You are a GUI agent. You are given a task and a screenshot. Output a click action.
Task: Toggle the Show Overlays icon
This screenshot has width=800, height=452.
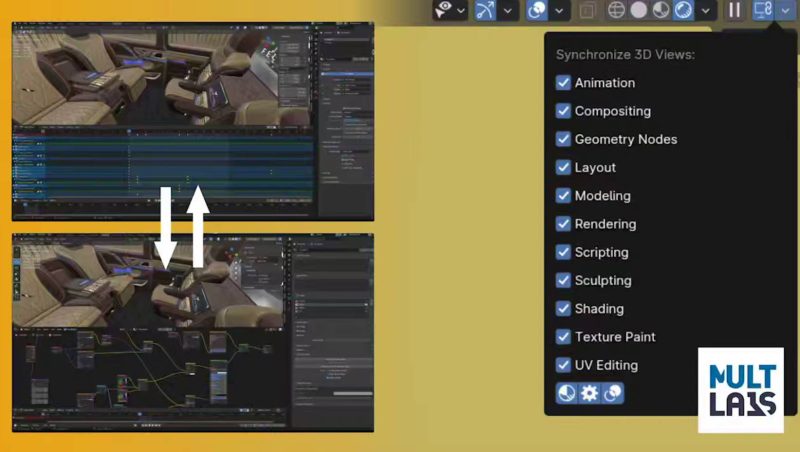(537, 10)
